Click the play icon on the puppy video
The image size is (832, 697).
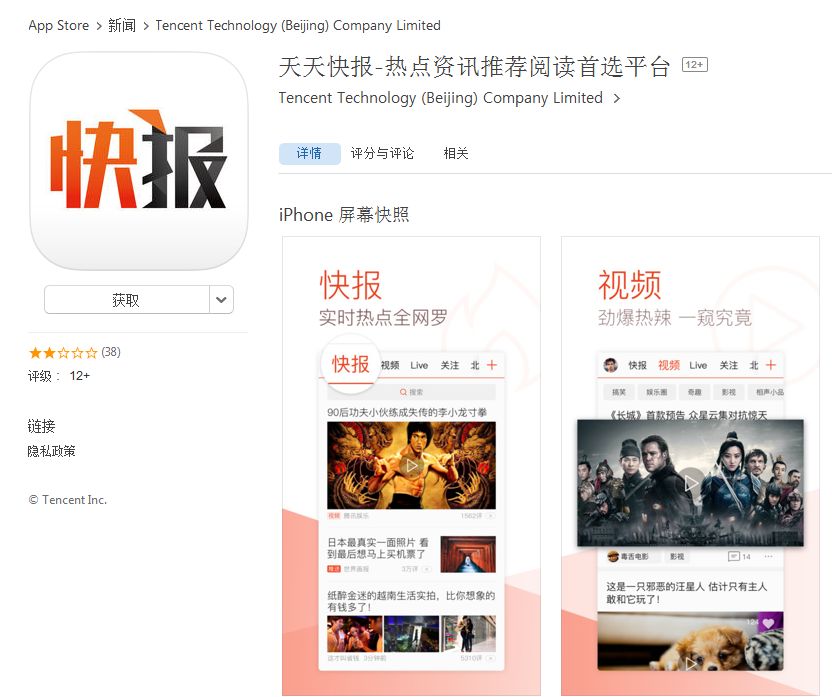click(x=691, y=664)
